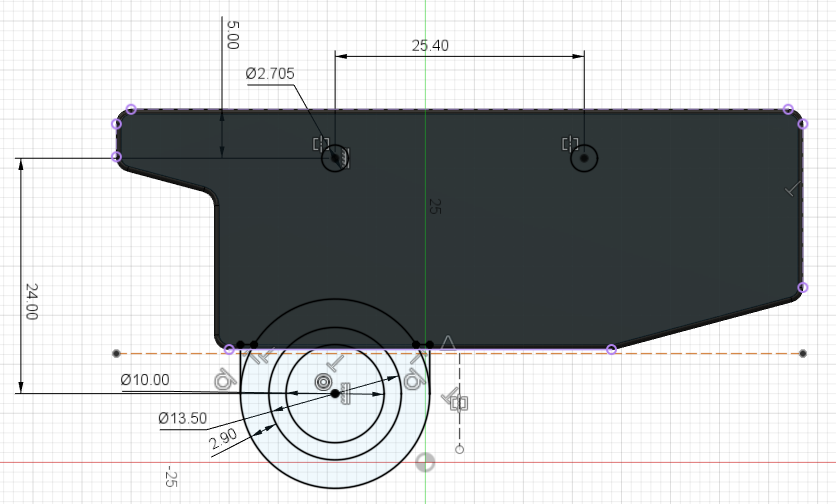
Task: Click the left mounting hole center point
Action: (335, 158)
